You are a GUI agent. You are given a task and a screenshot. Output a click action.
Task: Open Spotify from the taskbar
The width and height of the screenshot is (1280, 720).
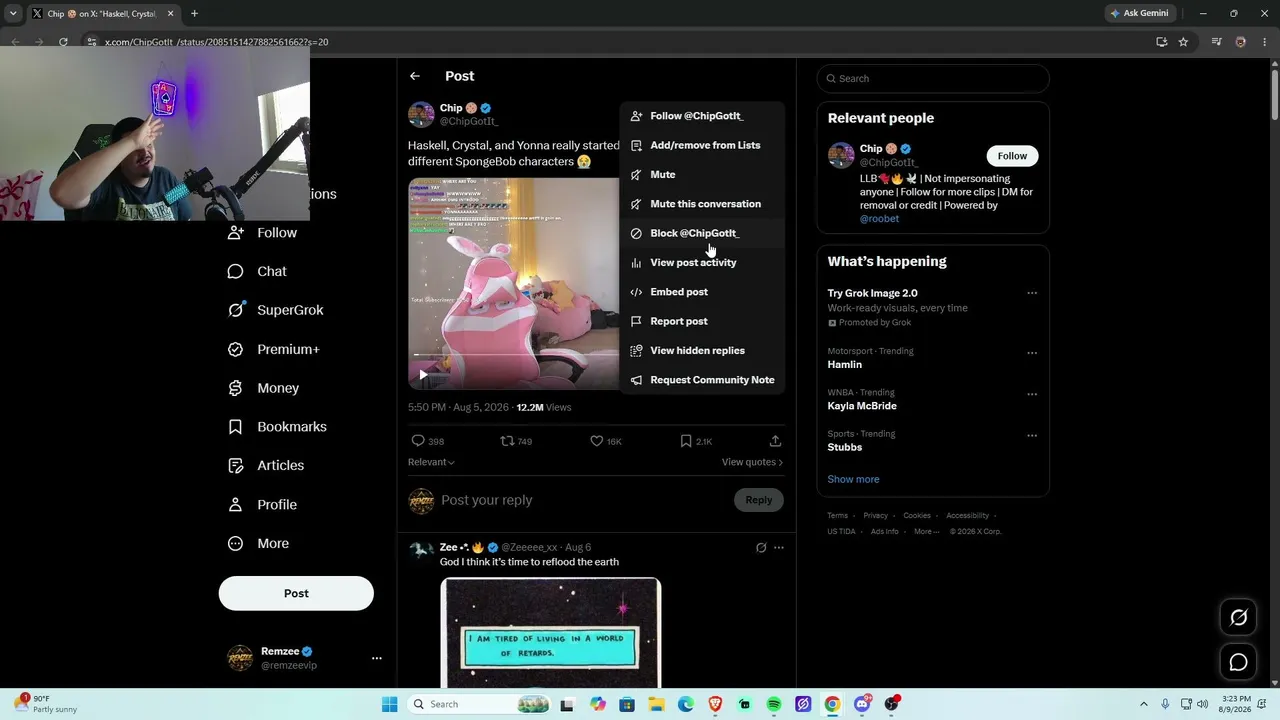click(774, 704)
